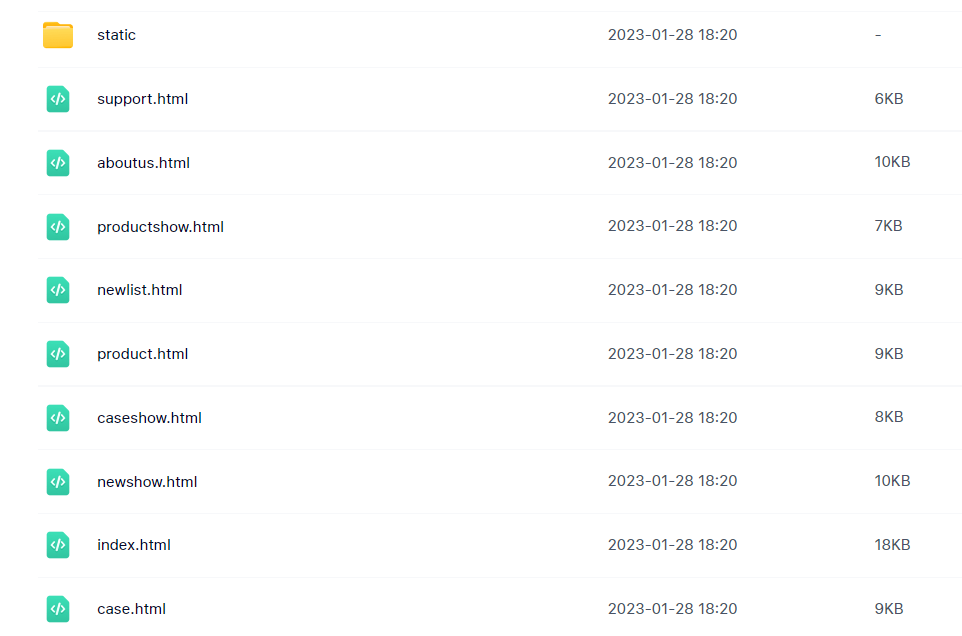The width and height of the screenshot is (962, 636).
Task: Open productshow.html by its name
Action: 160,227
